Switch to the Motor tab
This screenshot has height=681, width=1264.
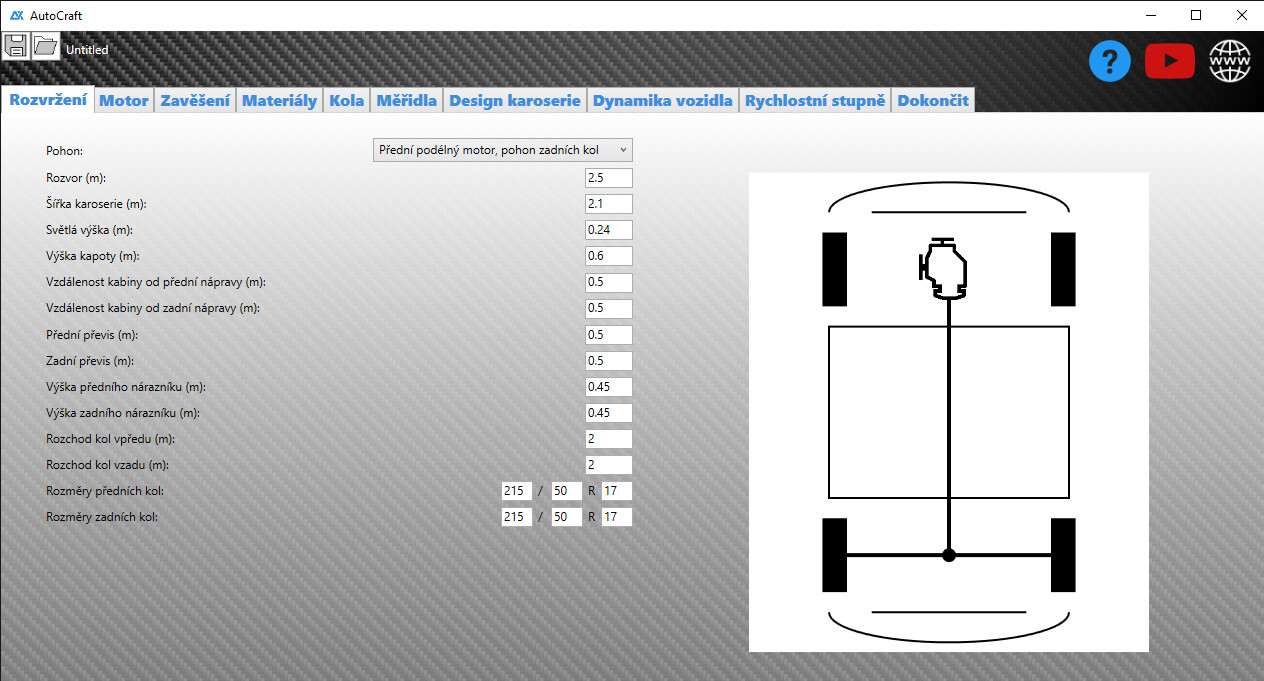(x=124, y=100)
